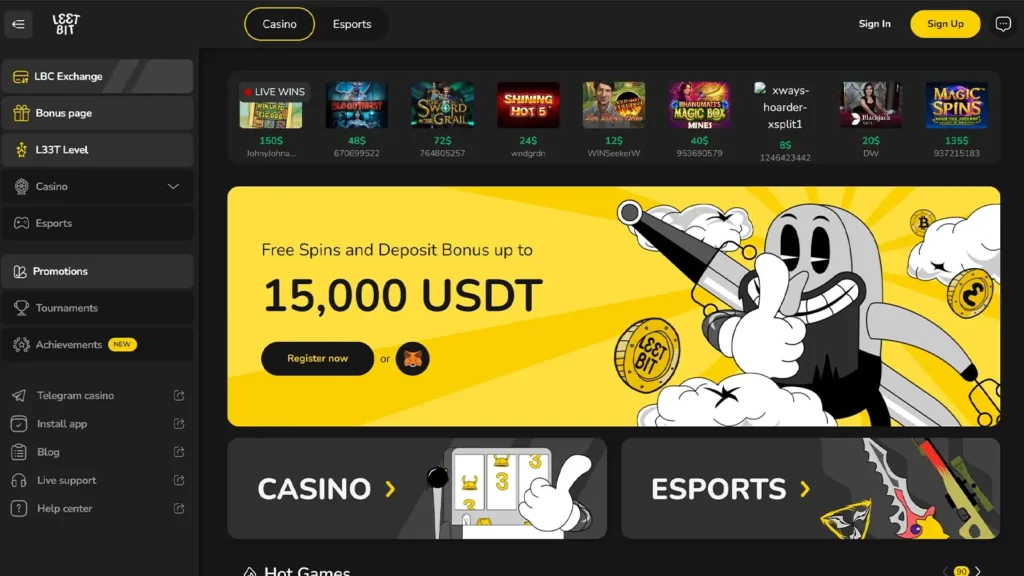Image resolution: width=1024 pixels, height=576 pixels.
Task: Switch to the Esports top tab
Action: pyautogui.click(x=352, y=24)
